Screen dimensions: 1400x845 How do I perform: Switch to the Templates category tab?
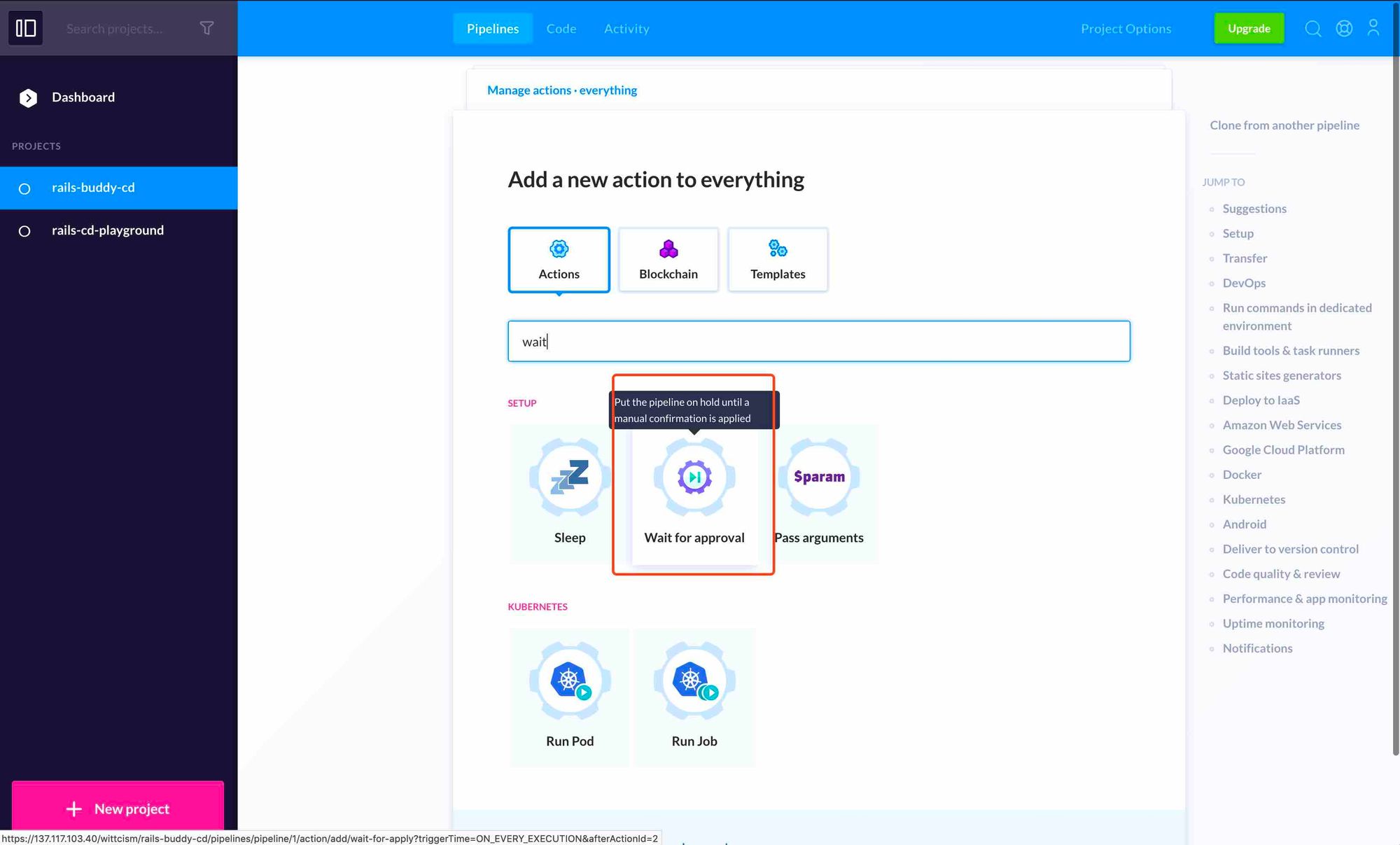click(778, 260)
